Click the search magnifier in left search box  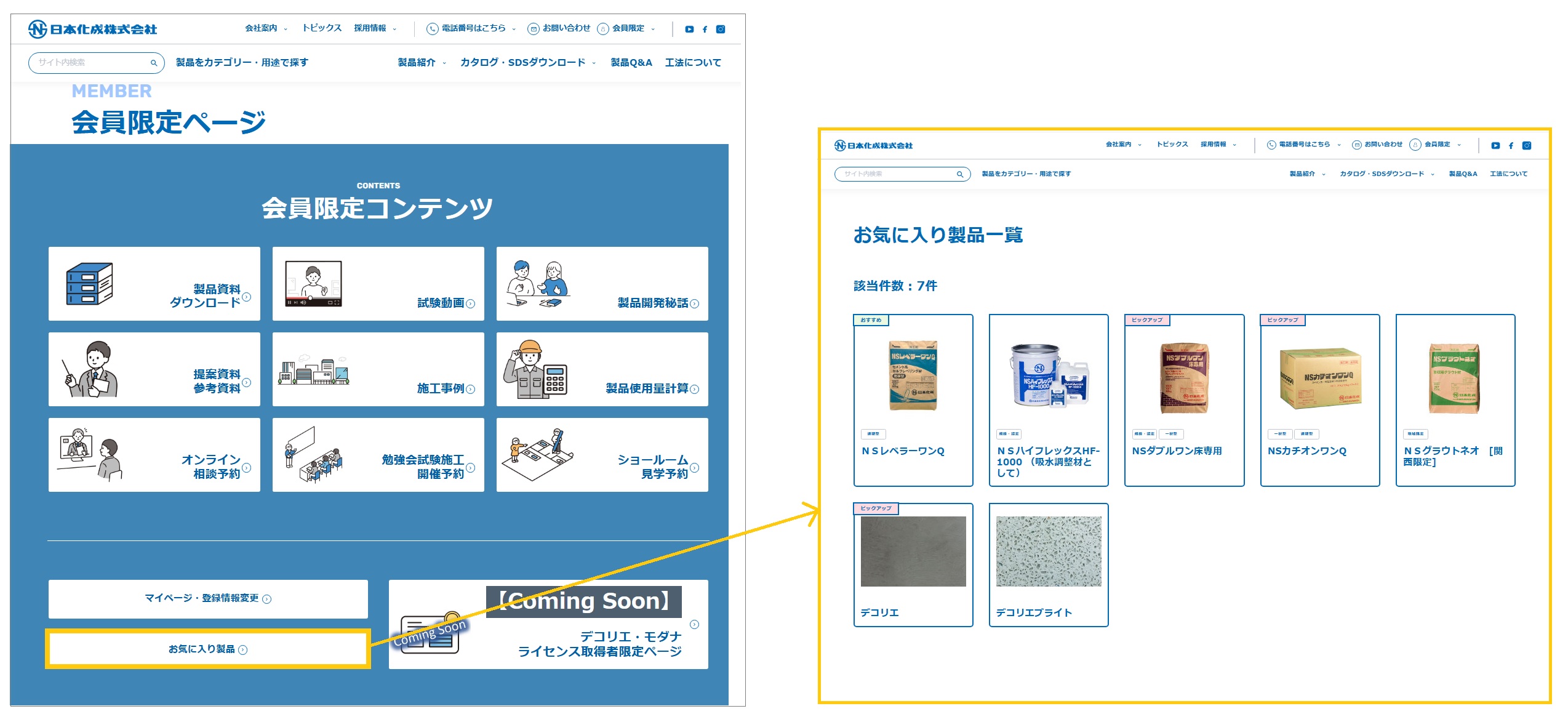[x=154, y=63]
